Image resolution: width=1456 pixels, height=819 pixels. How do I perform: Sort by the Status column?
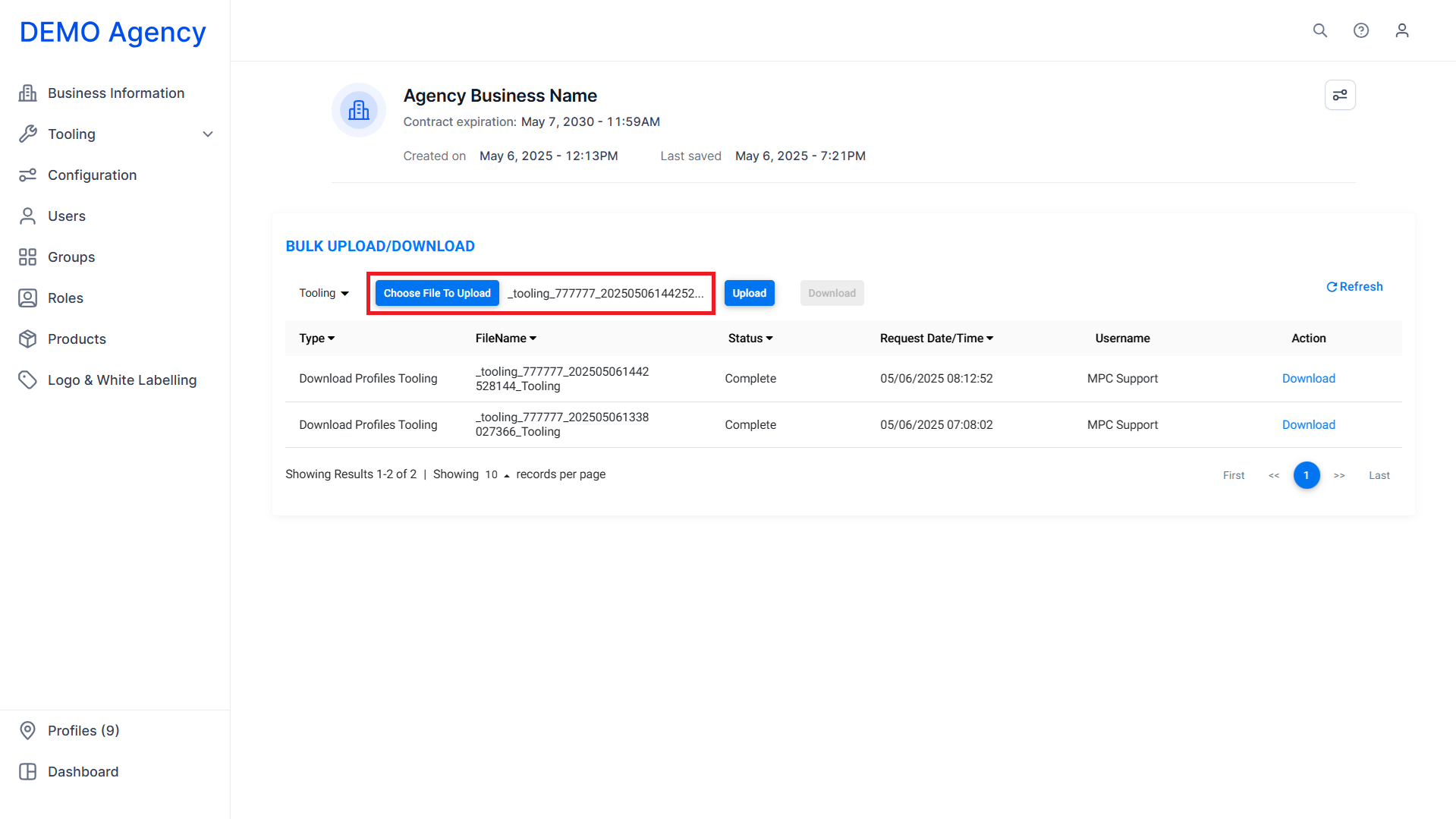click(750, 339)
